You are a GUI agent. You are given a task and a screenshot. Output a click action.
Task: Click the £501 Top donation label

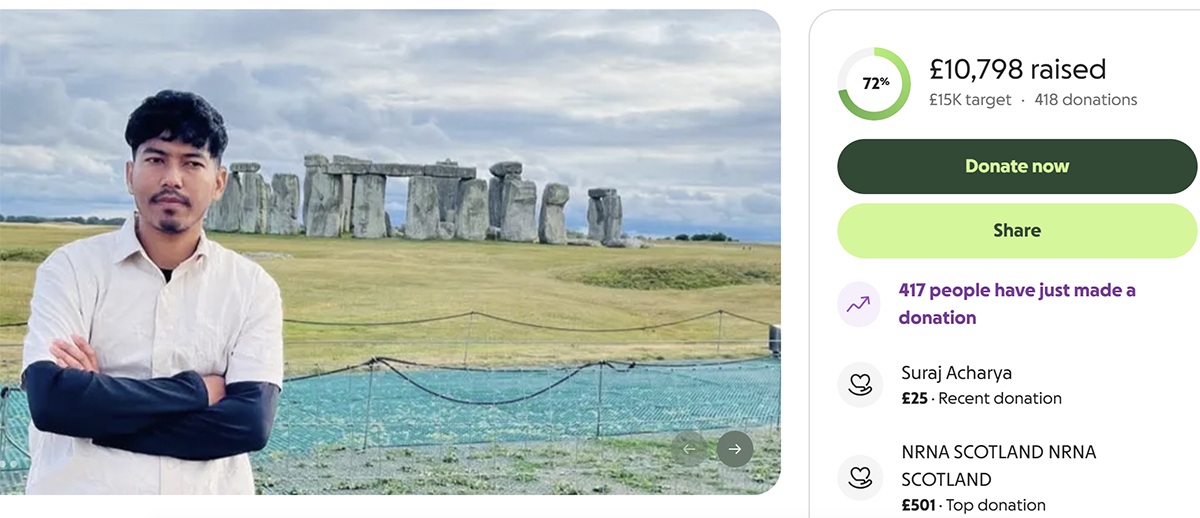click(973, 505)
